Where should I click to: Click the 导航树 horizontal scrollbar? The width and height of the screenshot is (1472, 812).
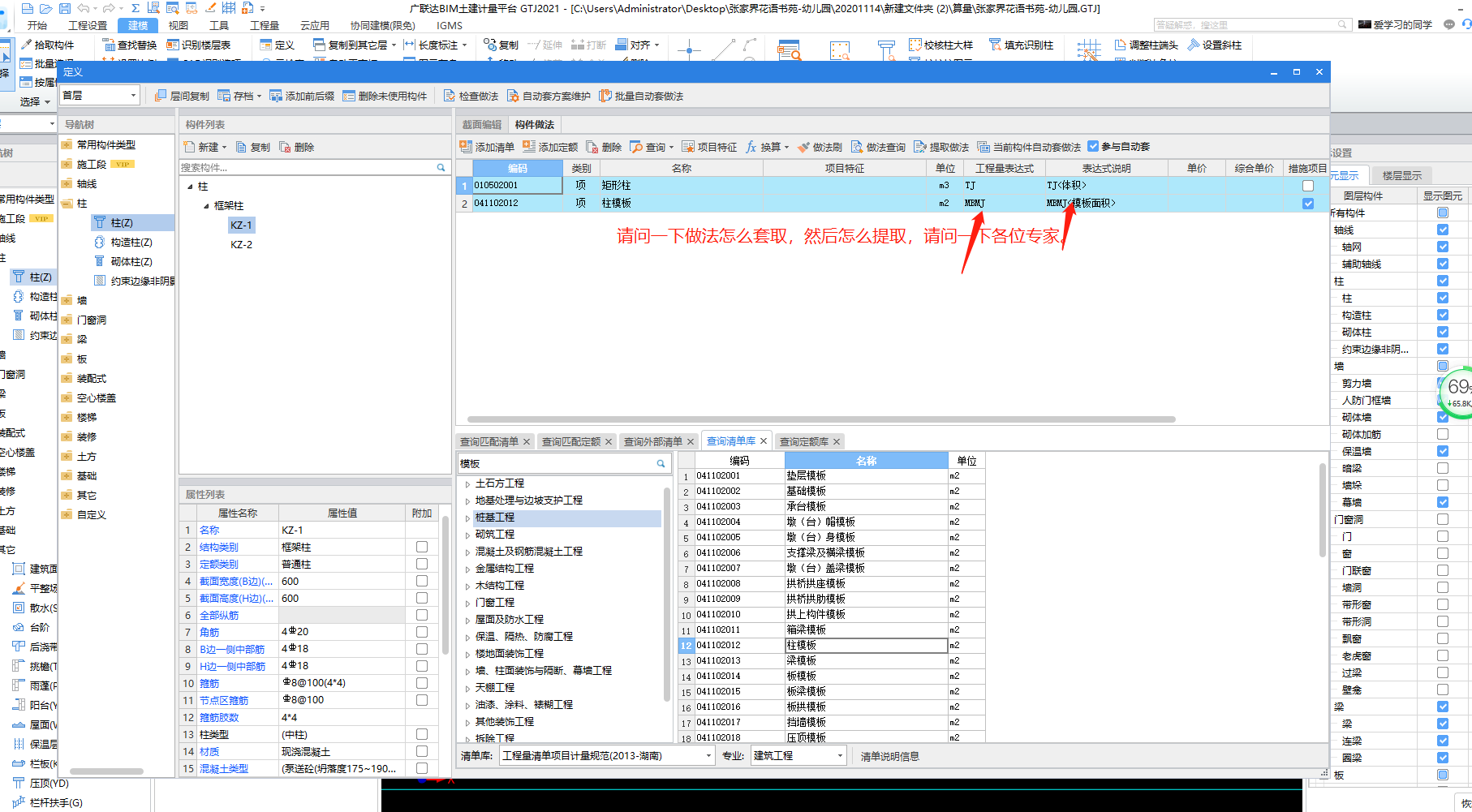click(106, 771)
